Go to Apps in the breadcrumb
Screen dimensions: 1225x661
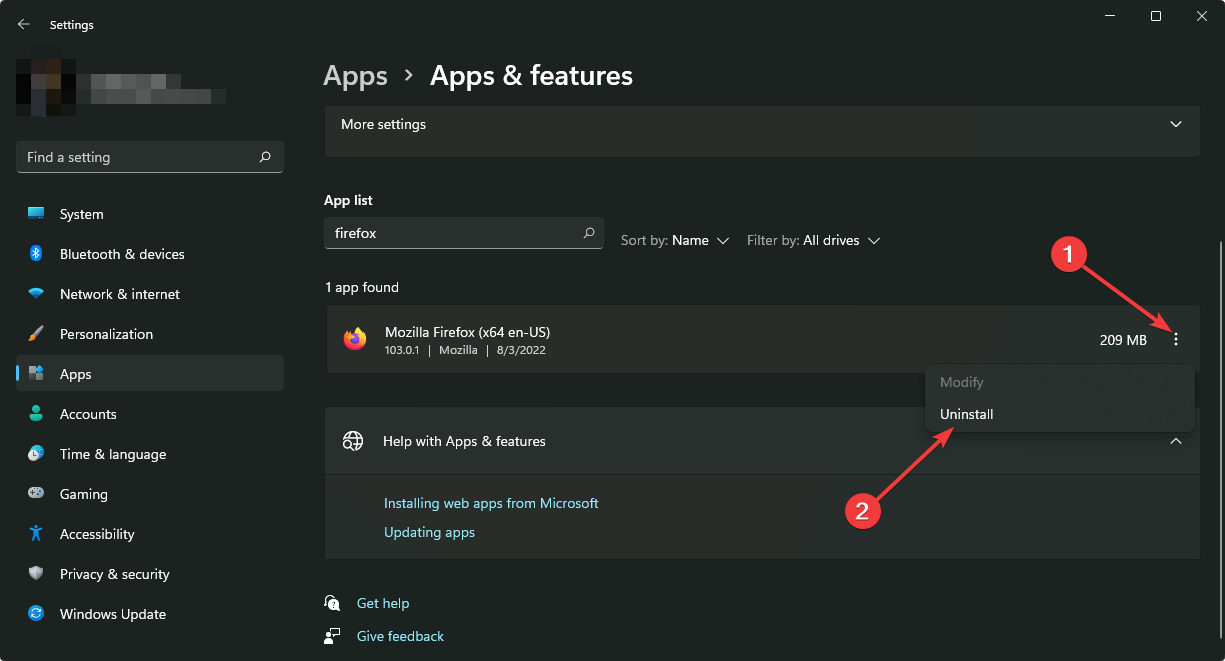pos(355,76)
